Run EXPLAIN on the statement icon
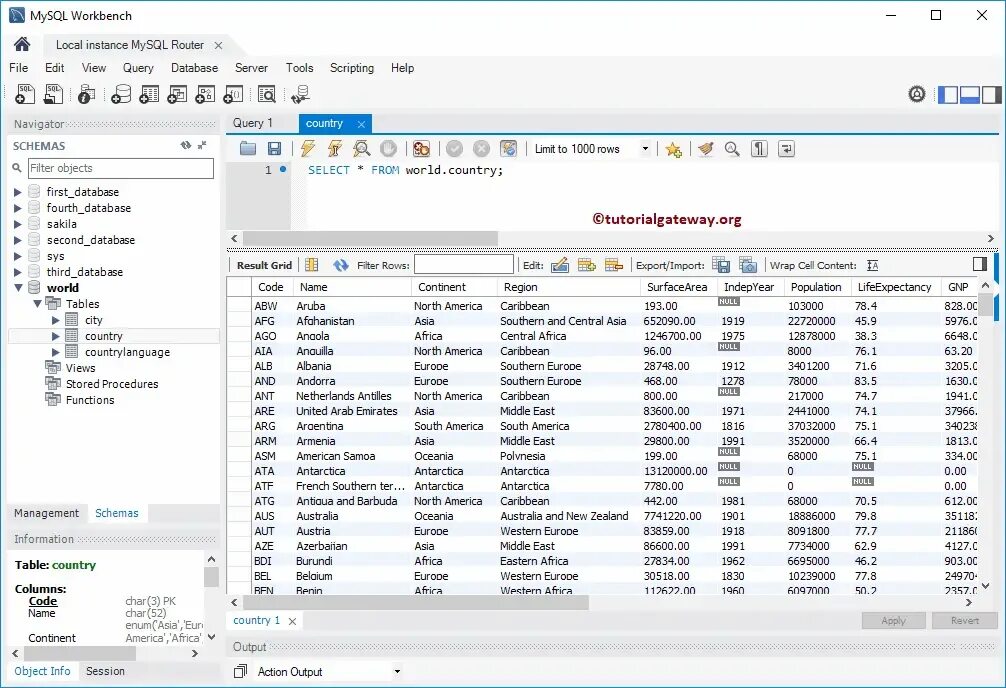This screenshot has height=688, width=1006. coord(362,149)
